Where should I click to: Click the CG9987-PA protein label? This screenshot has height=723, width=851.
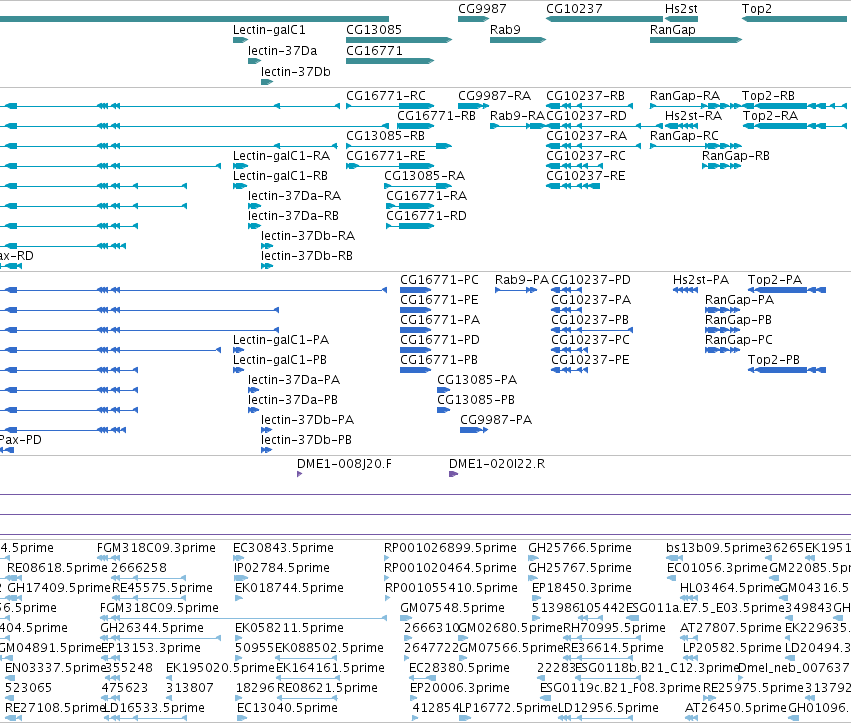496,421
